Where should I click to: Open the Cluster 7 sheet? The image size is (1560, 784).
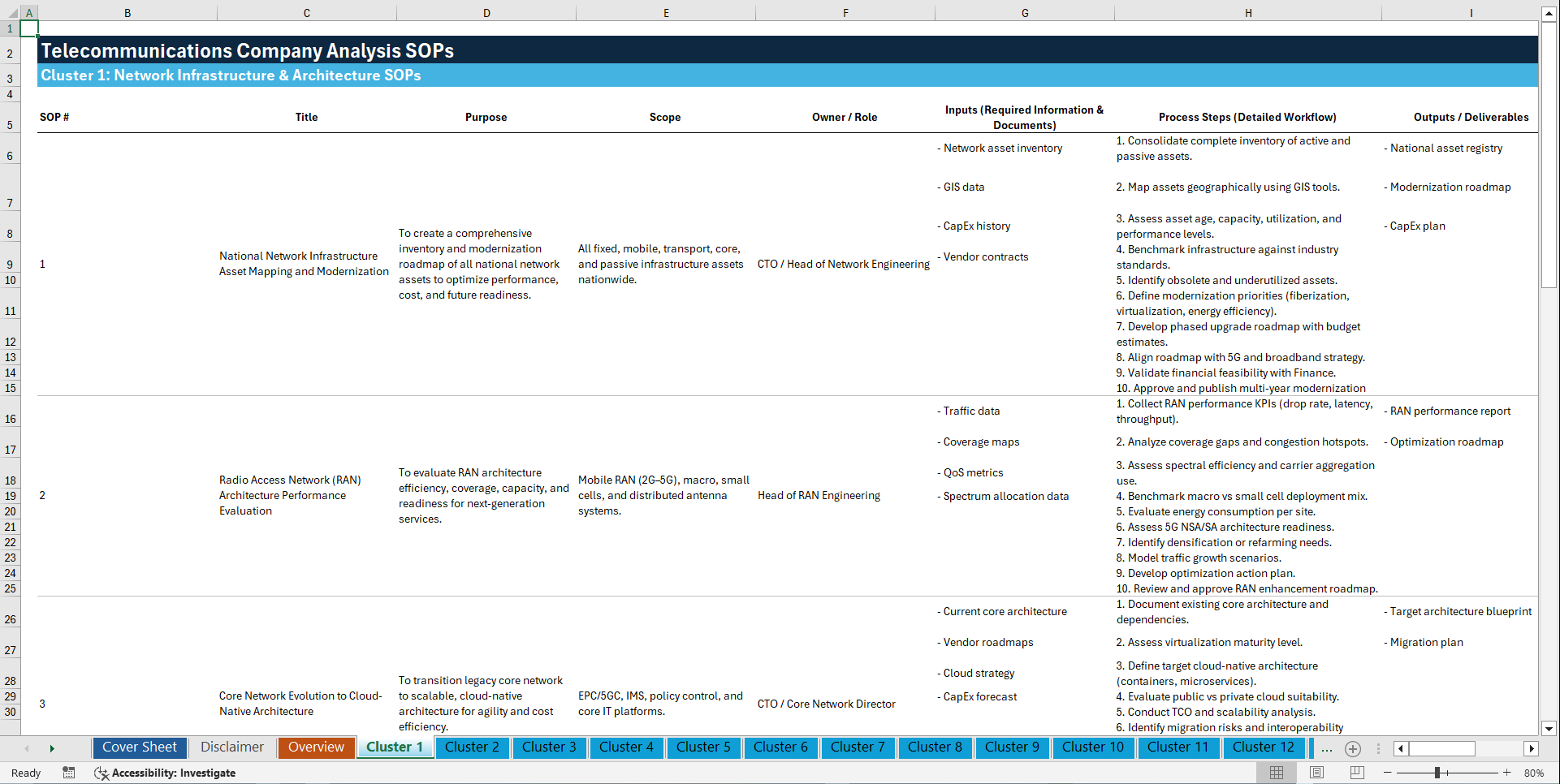pyautogui.click(x=858, y=747)
